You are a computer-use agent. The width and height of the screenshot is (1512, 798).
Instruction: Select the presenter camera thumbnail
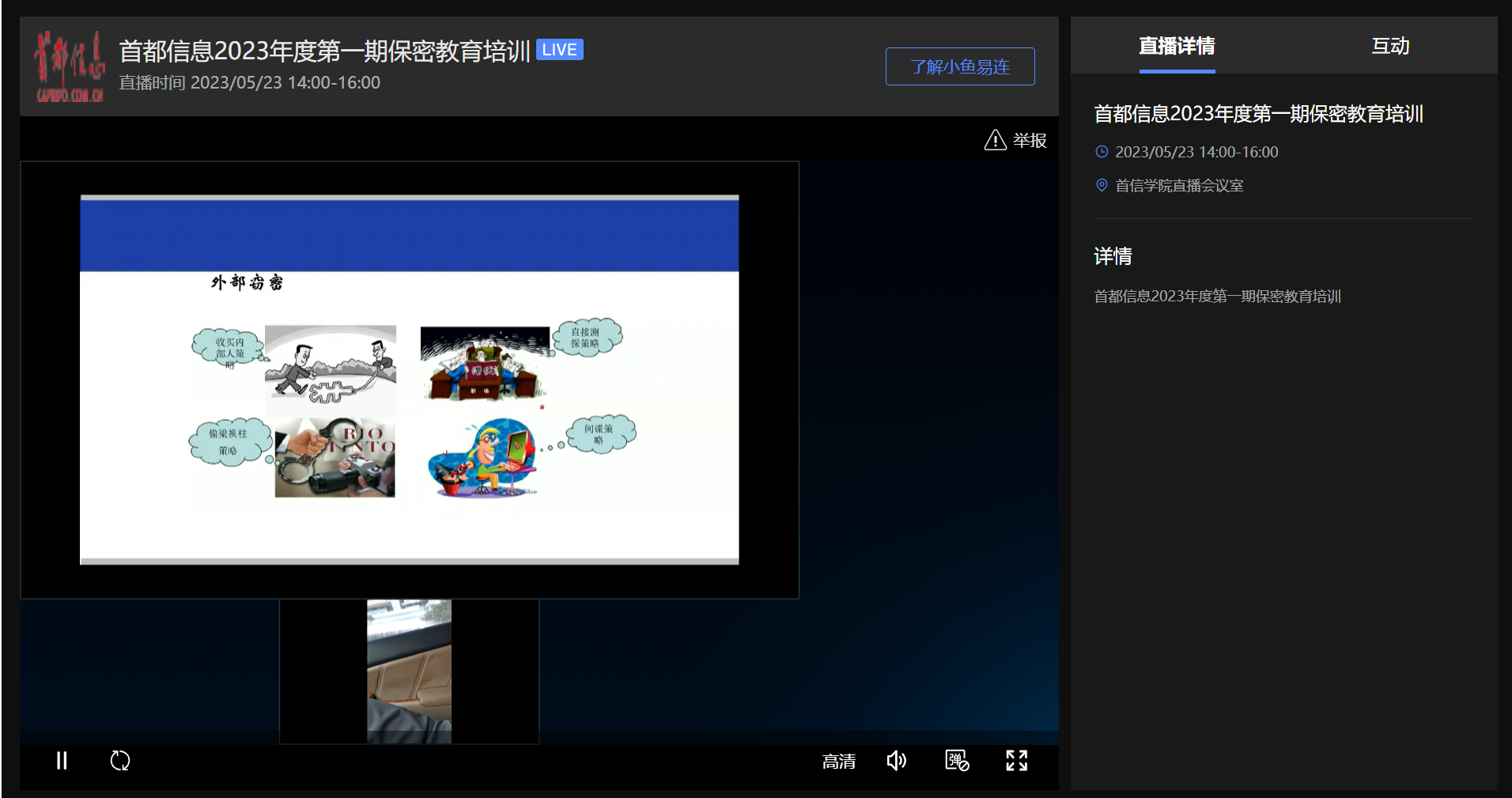(409, 671)
